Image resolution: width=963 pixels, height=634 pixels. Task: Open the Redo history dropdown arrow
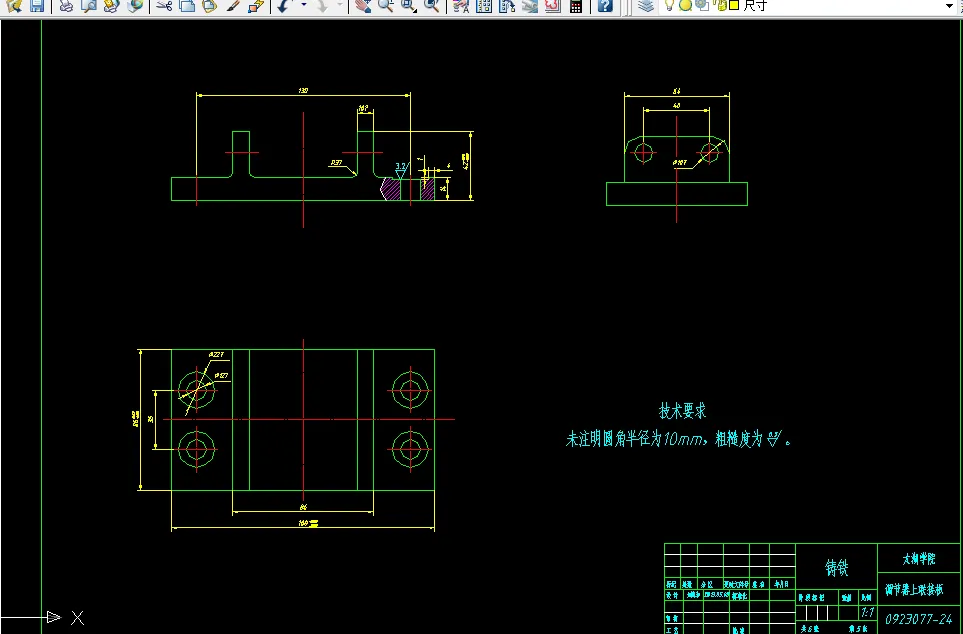tap(340, 6)
